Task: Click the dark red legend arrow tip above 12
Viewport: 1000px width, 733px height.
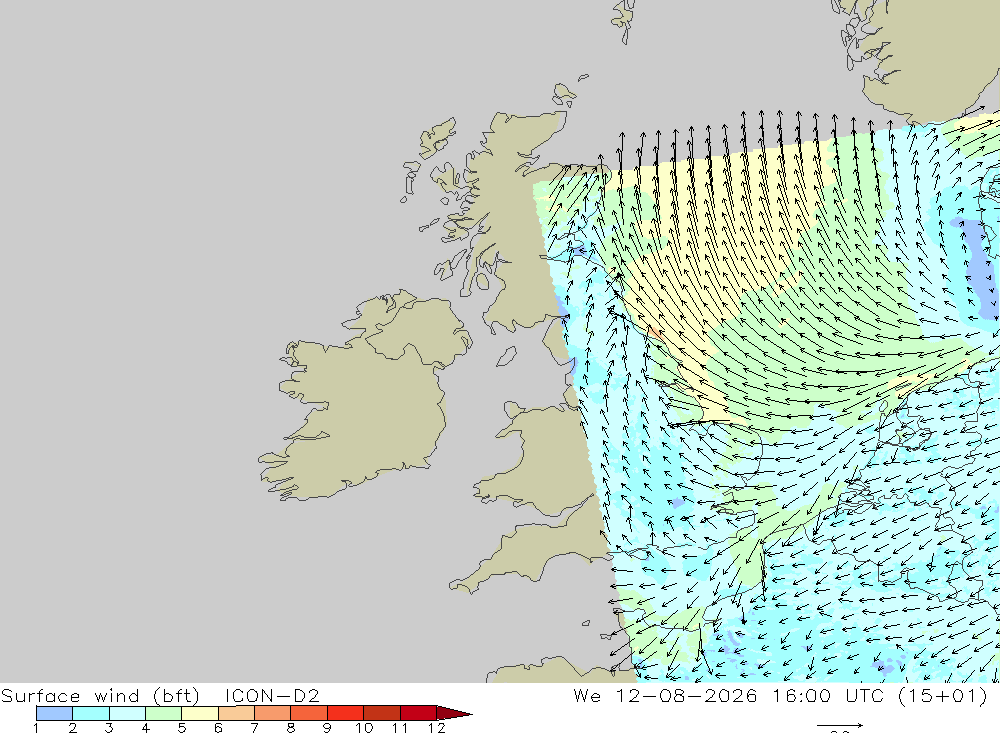Action: [x=454, y=713]
